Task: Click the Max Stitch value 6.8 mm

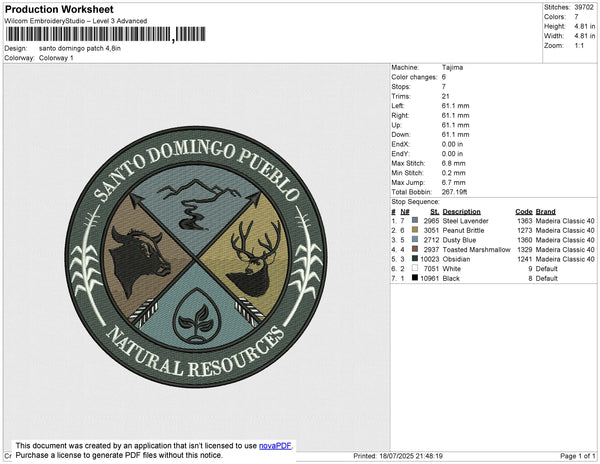Action: coord(453,163)
